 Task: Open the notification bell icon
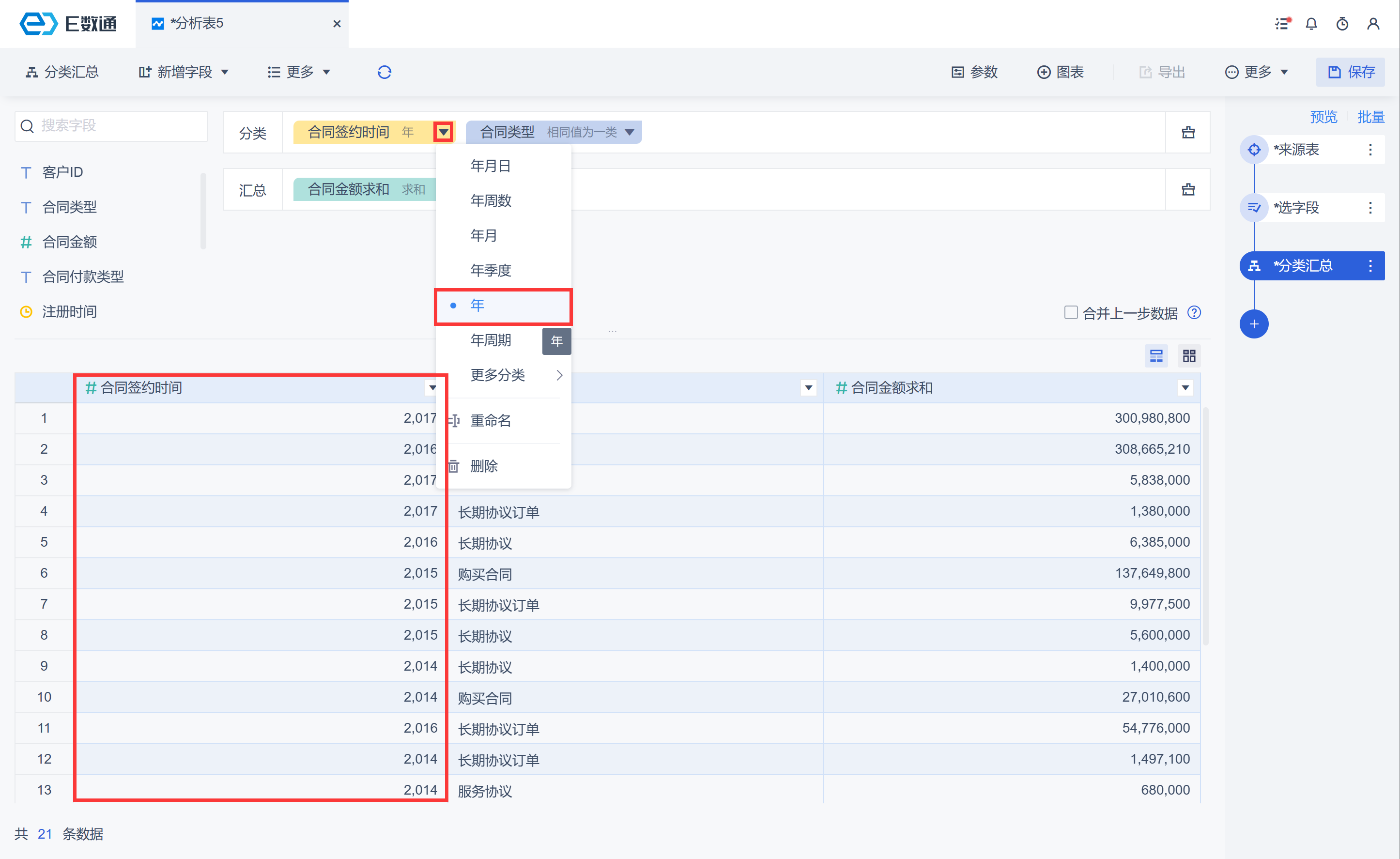point(1311,24)
